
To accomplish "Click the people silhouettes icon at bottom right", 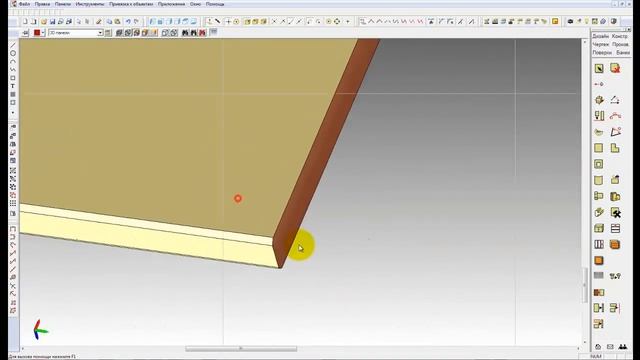I will coord(623,347).
